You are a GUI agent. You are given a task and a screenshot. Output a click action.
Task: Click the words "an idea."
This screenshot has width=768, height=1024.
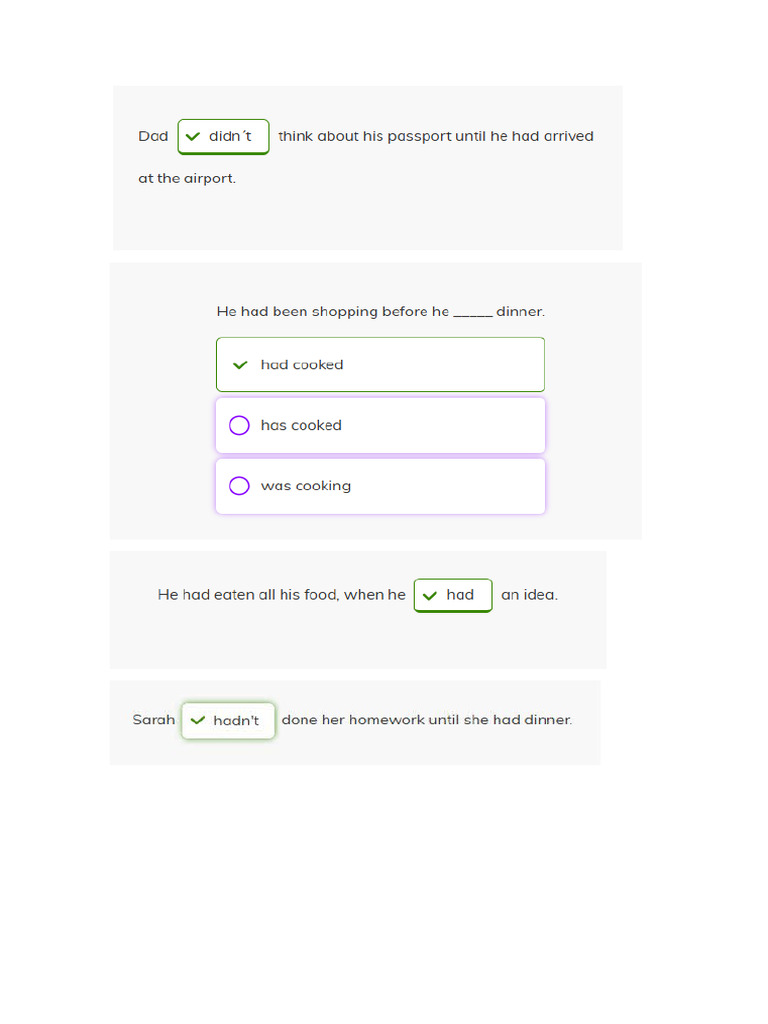coord(529,595)
